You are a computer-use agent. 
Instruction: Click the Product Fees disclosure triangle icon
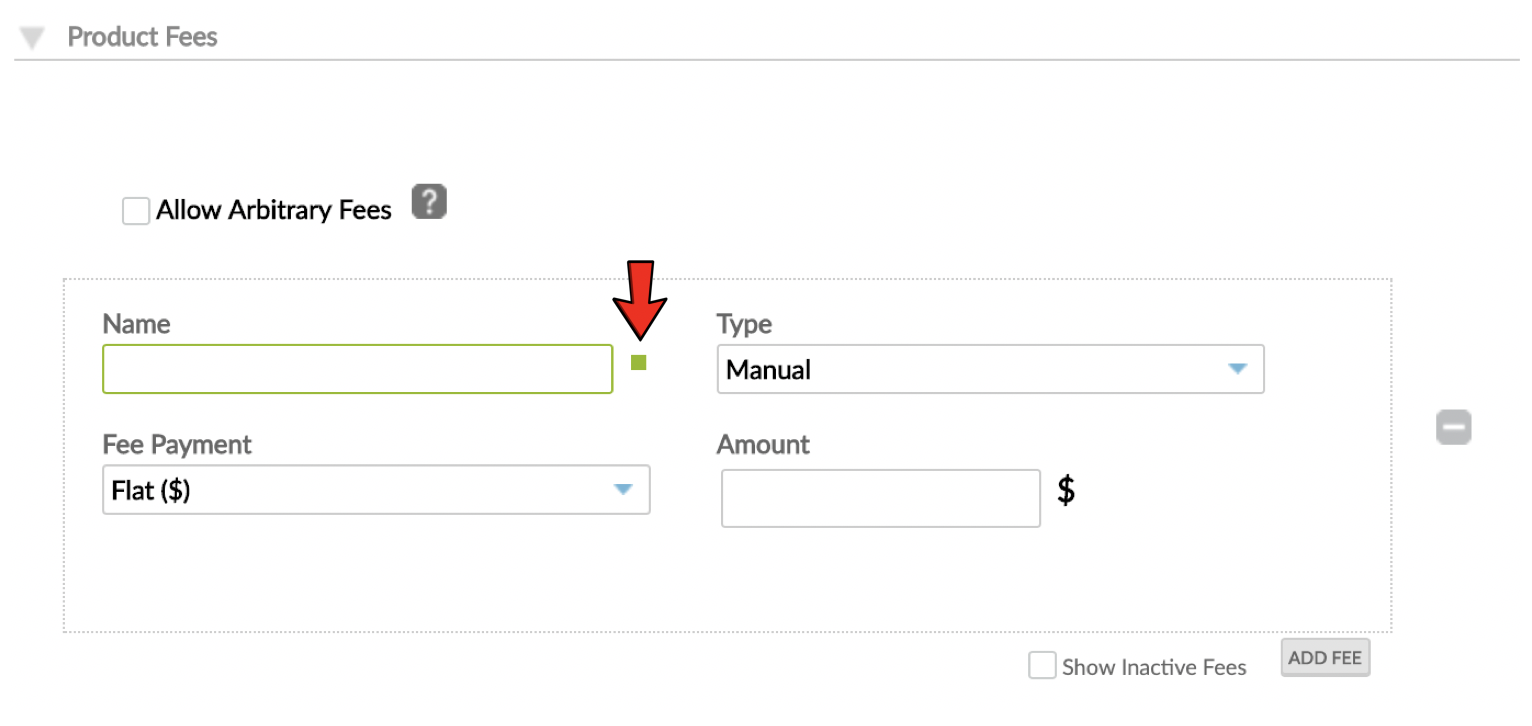click(32, 36)
